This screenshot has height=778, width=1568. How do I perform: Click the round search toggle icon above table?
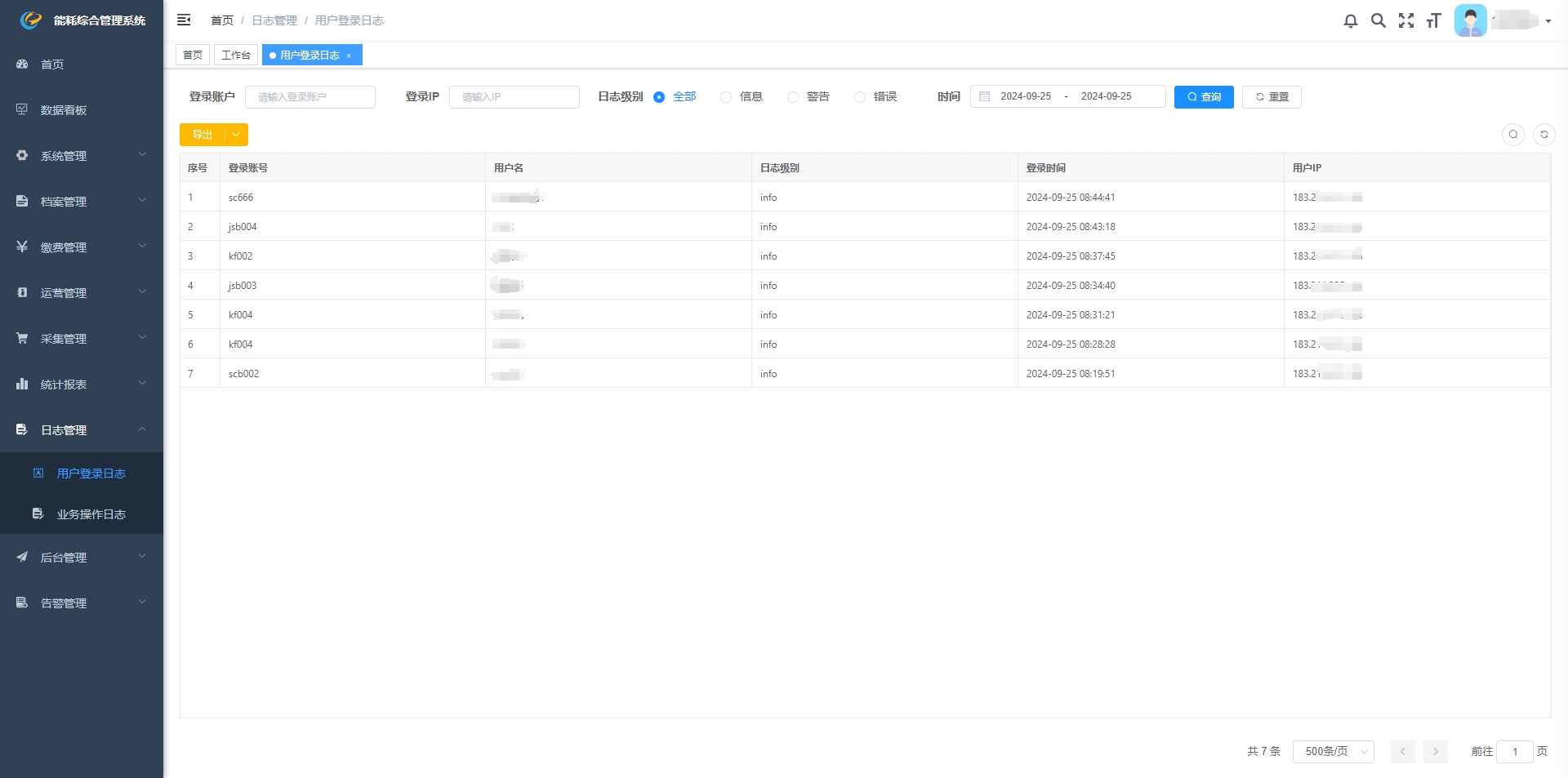tap(1512, 135)
